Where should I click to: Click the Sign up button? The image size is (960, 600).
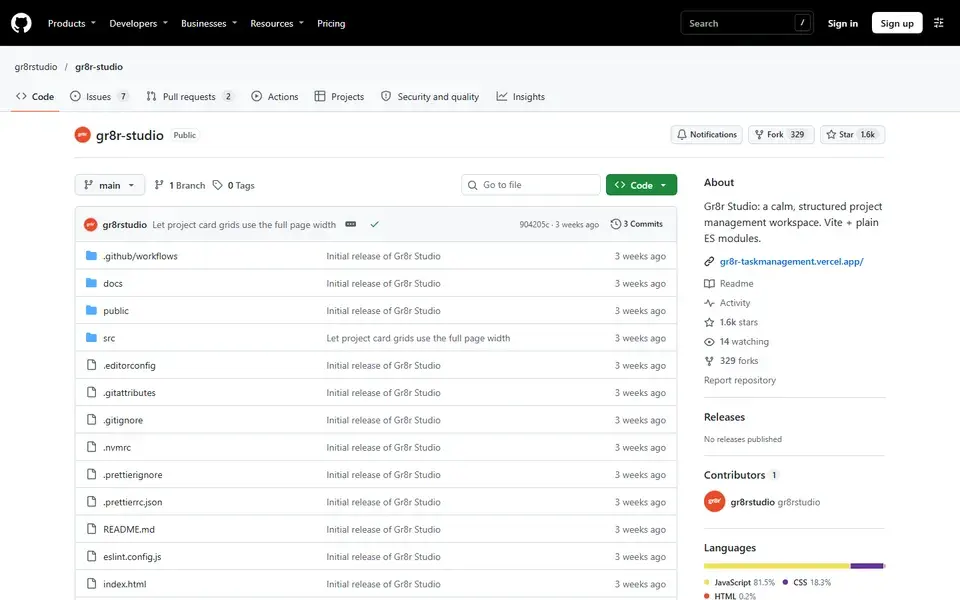(x=897, y=23)
